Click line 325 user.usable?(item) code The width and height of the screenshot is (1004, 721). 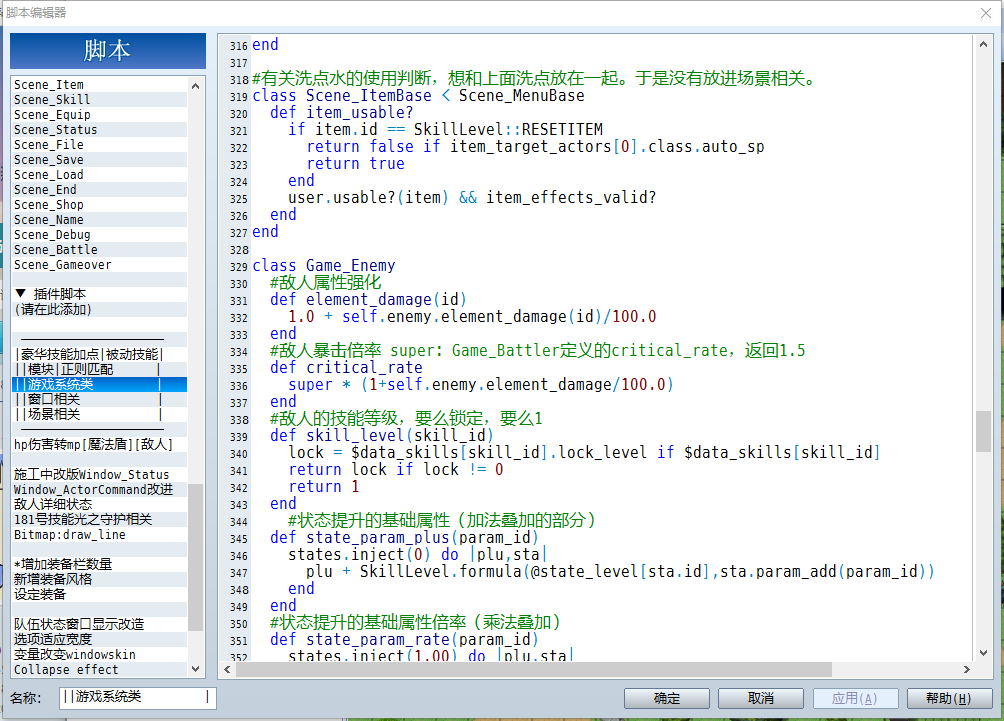(472, 197)
